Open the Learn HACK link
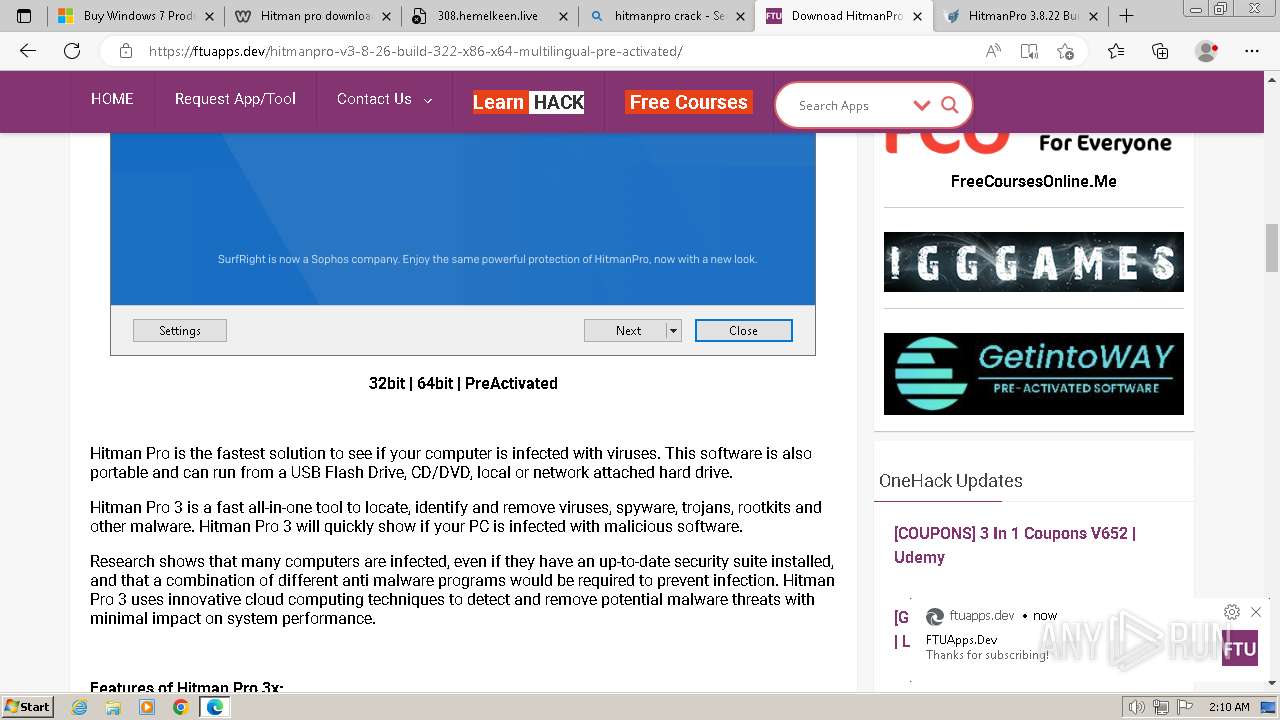 (x=528, y=102)
